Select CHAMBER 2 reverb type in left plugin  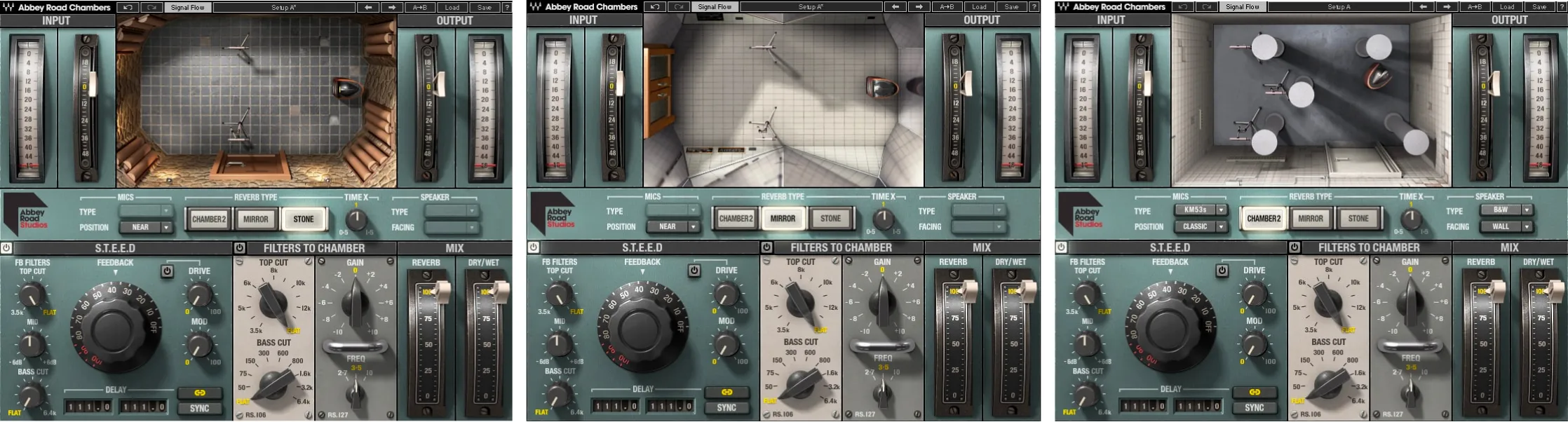(x=209, y=219)
